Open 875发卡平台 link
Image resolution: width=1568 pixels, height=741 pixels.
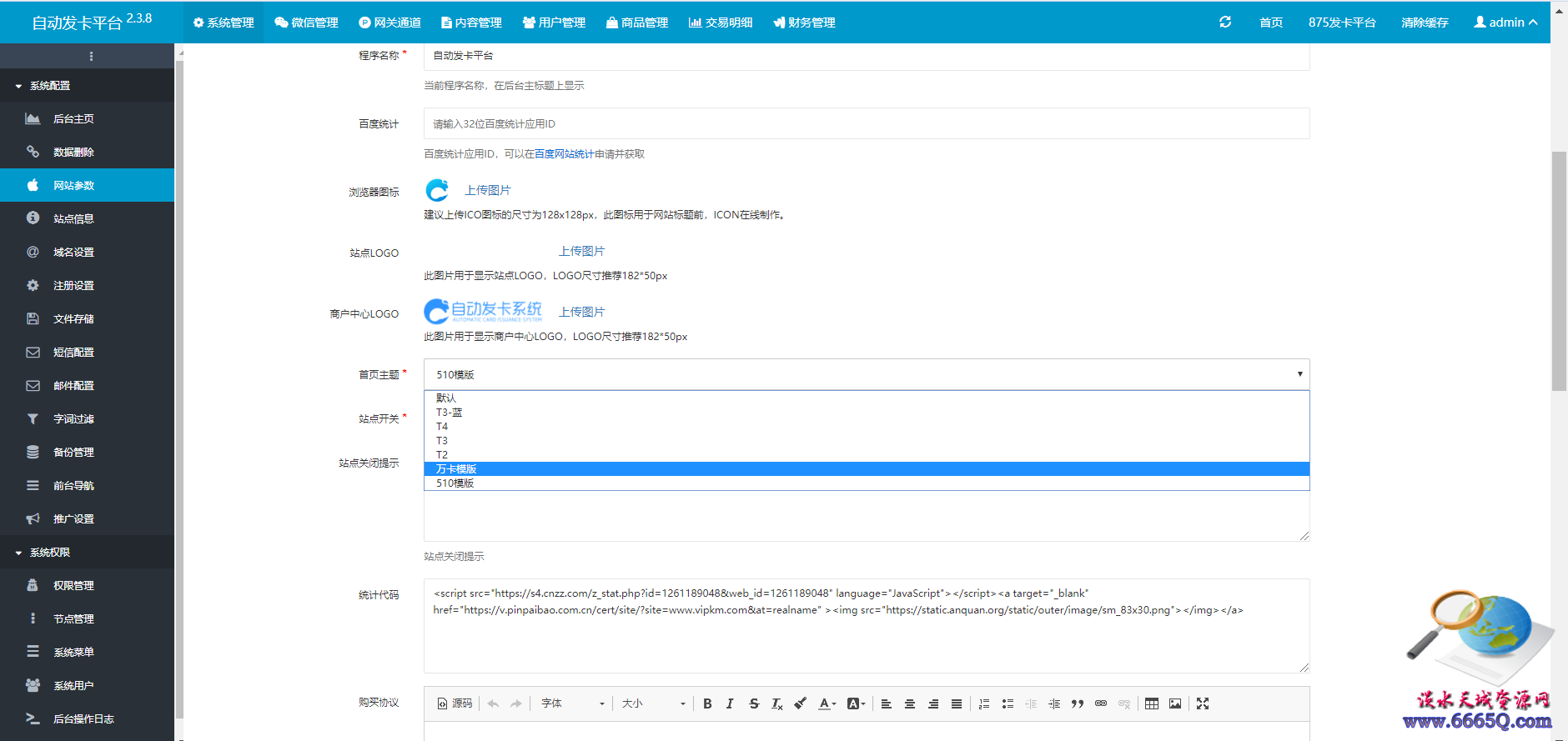pyautogui.click(x=1342, y=23)
